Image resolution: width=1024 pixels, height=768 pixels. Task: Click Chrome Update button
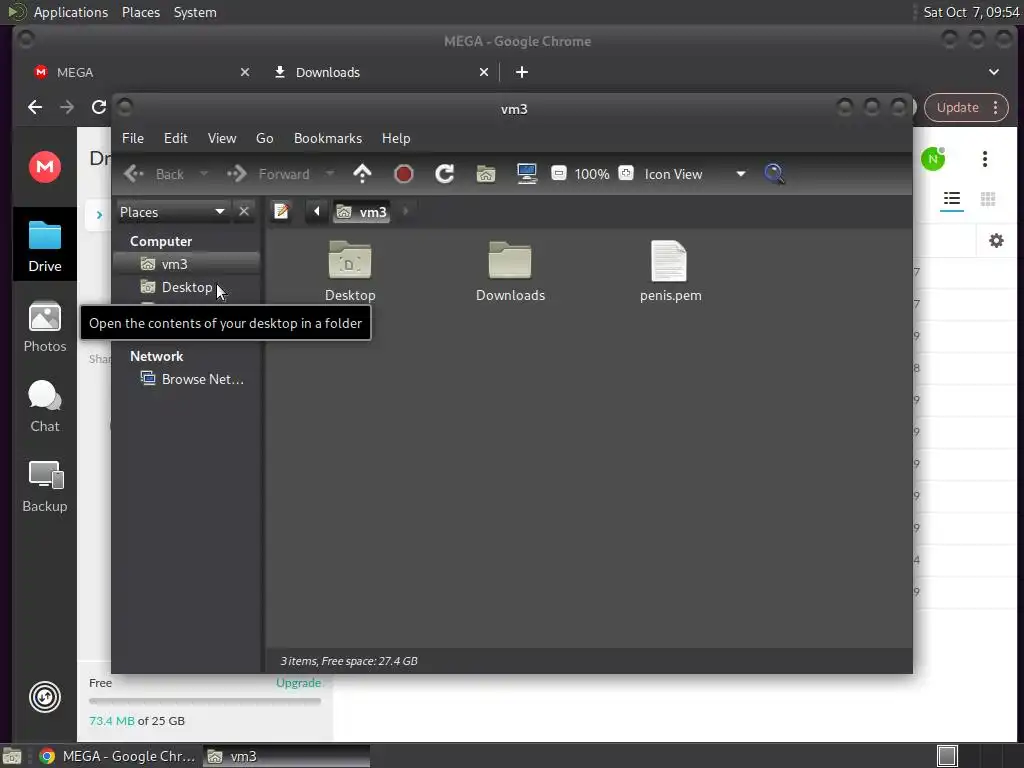(957, 107)
